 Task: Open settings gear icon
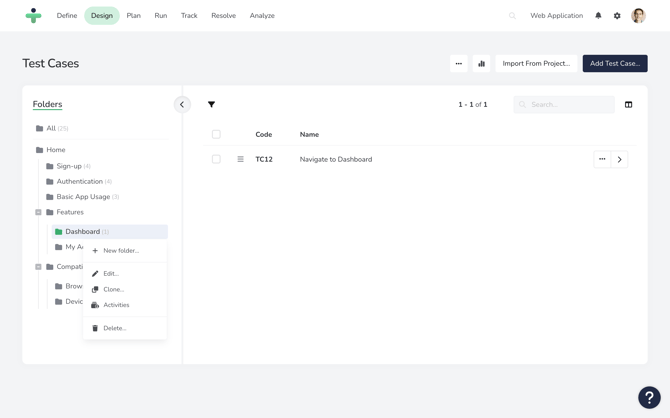(x=617, y=15)
